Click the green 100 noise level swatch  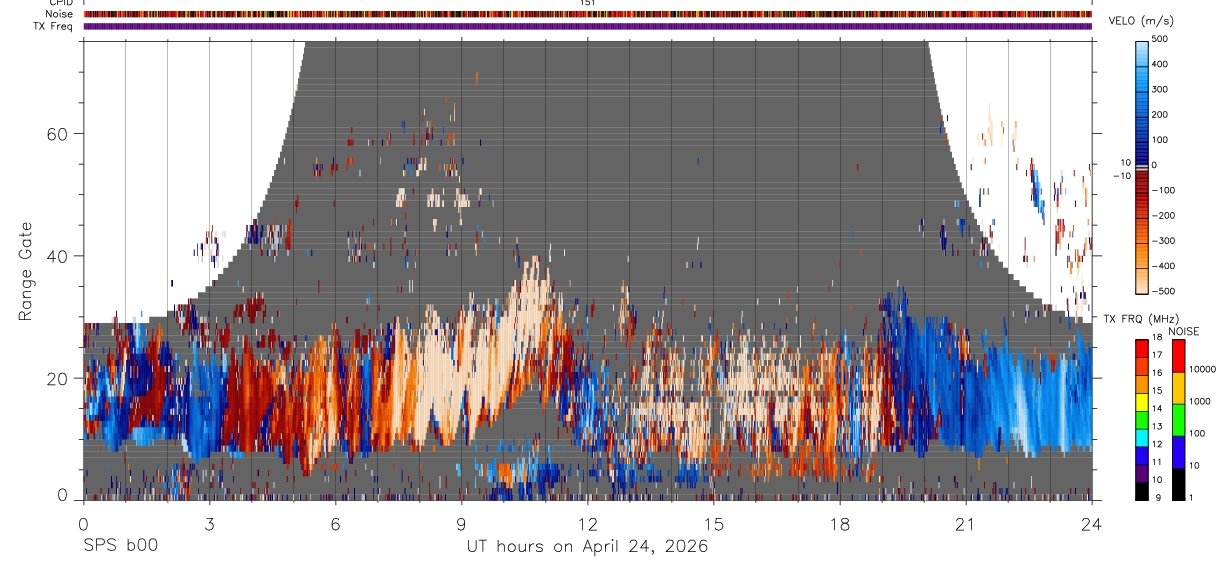click(1179, 419)
